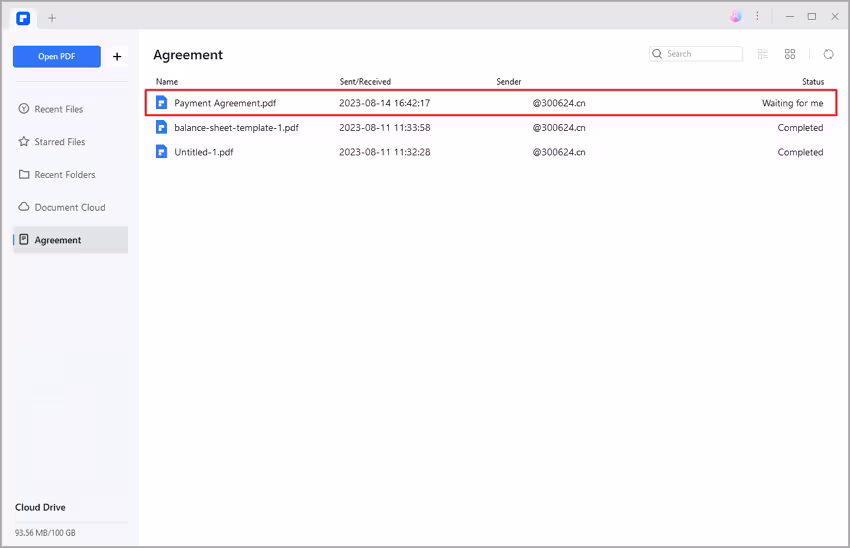Viewport: 850px width, 548px height.
Task: Select balance-sheet-template-1.pdf file row
Action: point(236,128)
